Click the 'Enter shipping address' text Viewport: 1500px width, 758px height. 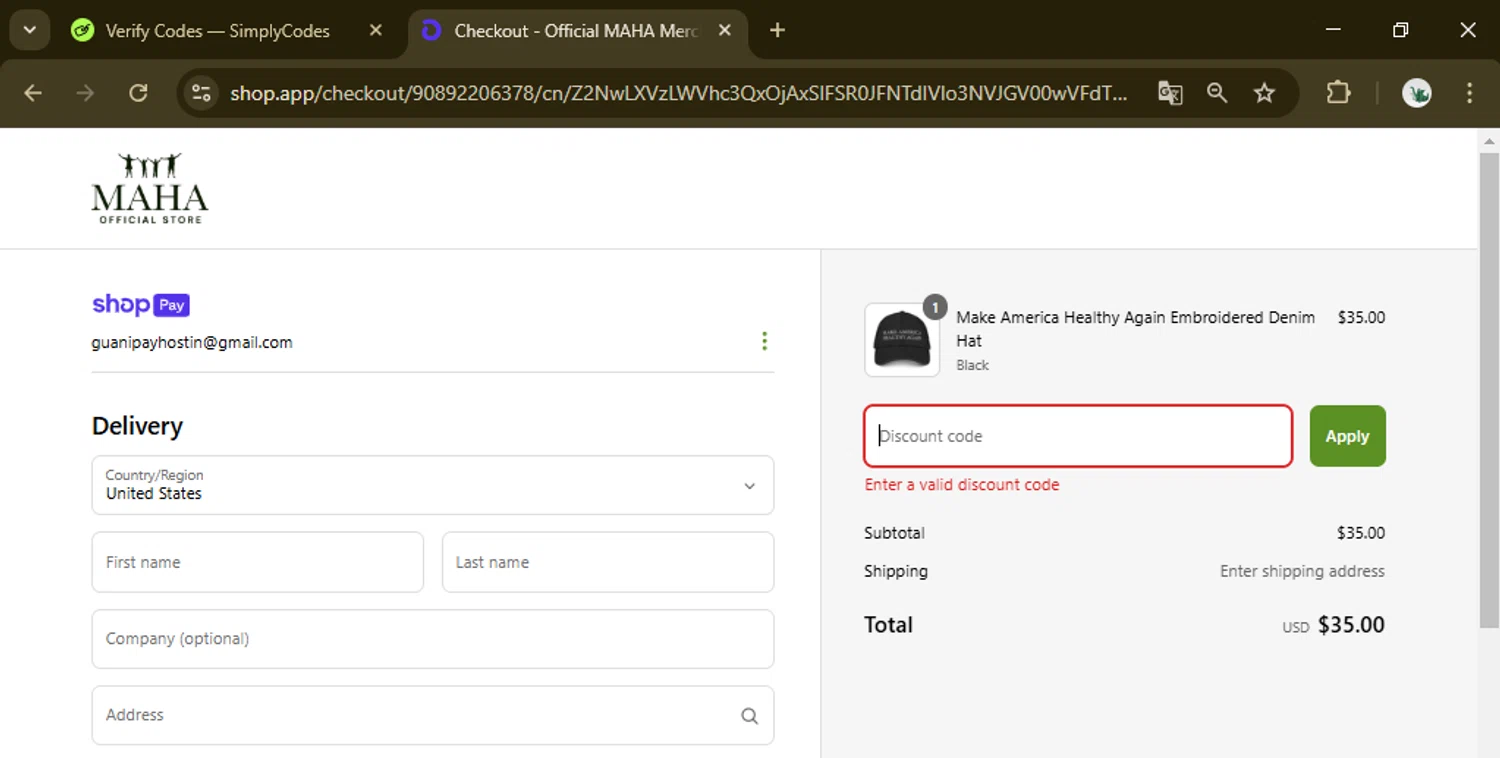(1302, 571)
